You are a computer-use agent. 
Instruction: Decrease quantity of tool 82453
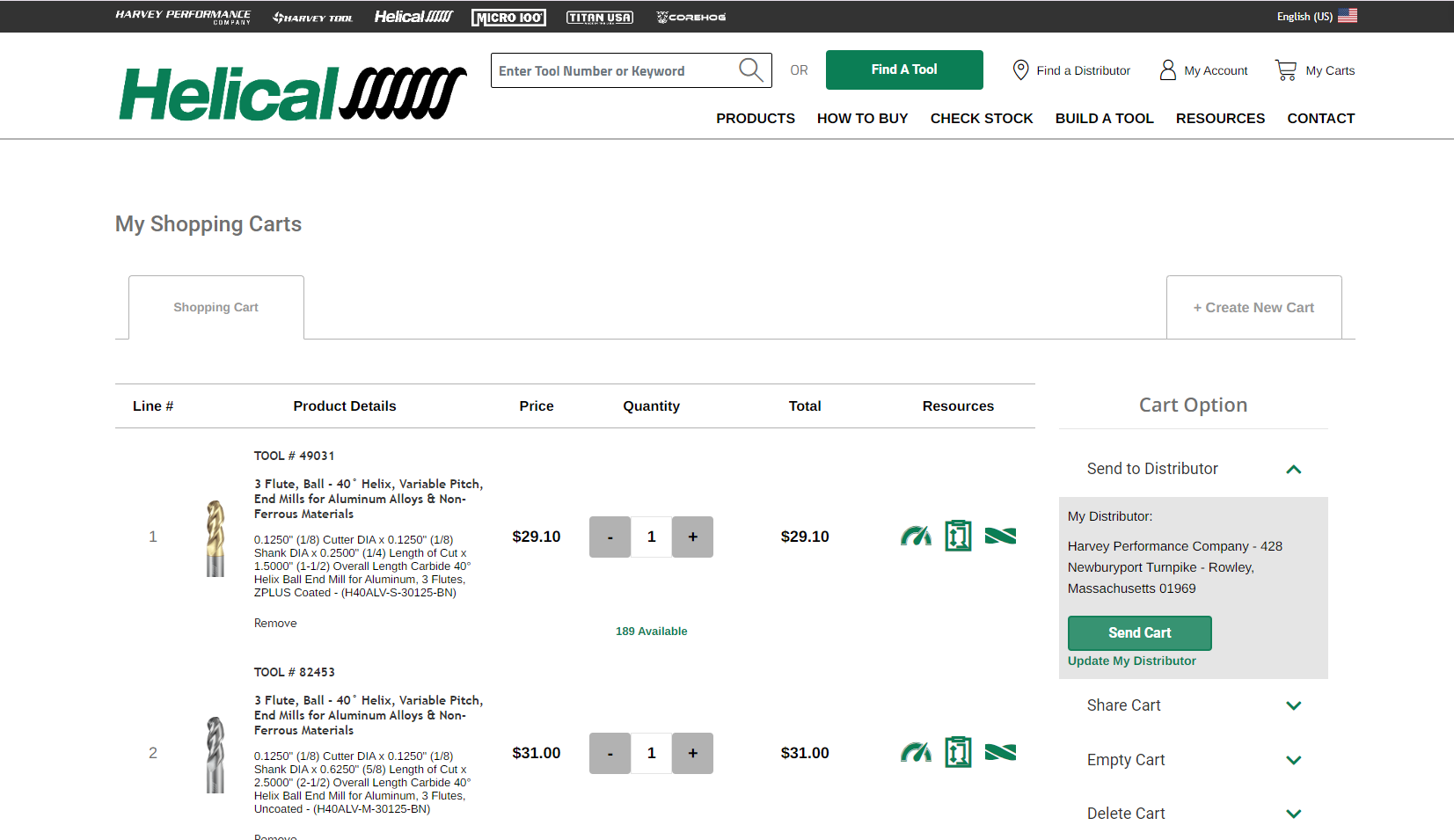coord(610,753)
